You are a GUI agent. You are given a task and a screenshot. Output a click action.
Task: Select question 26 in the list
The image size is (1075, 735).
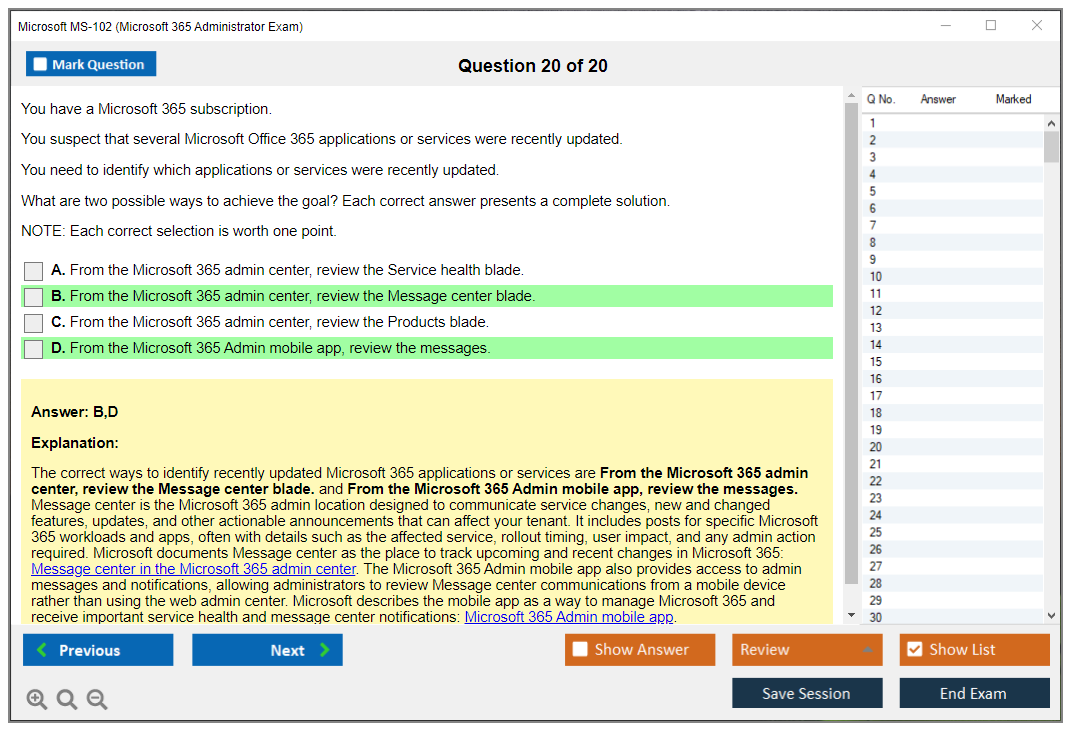(953, 549)
